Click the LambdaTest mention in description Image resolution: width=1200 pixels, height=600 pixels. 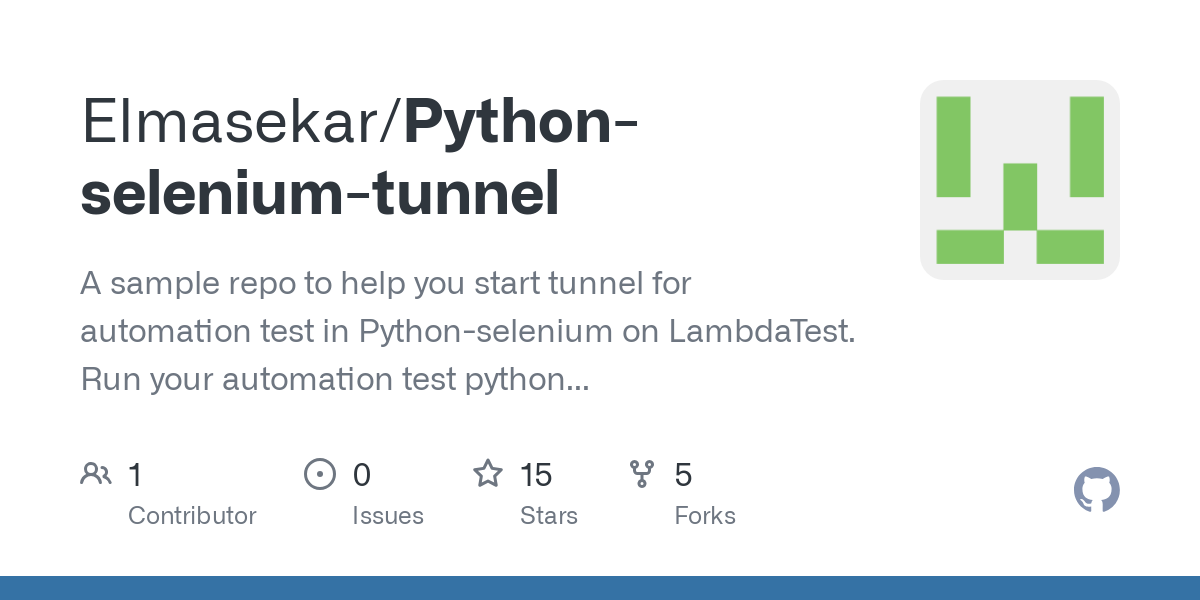tap(761, 332)
